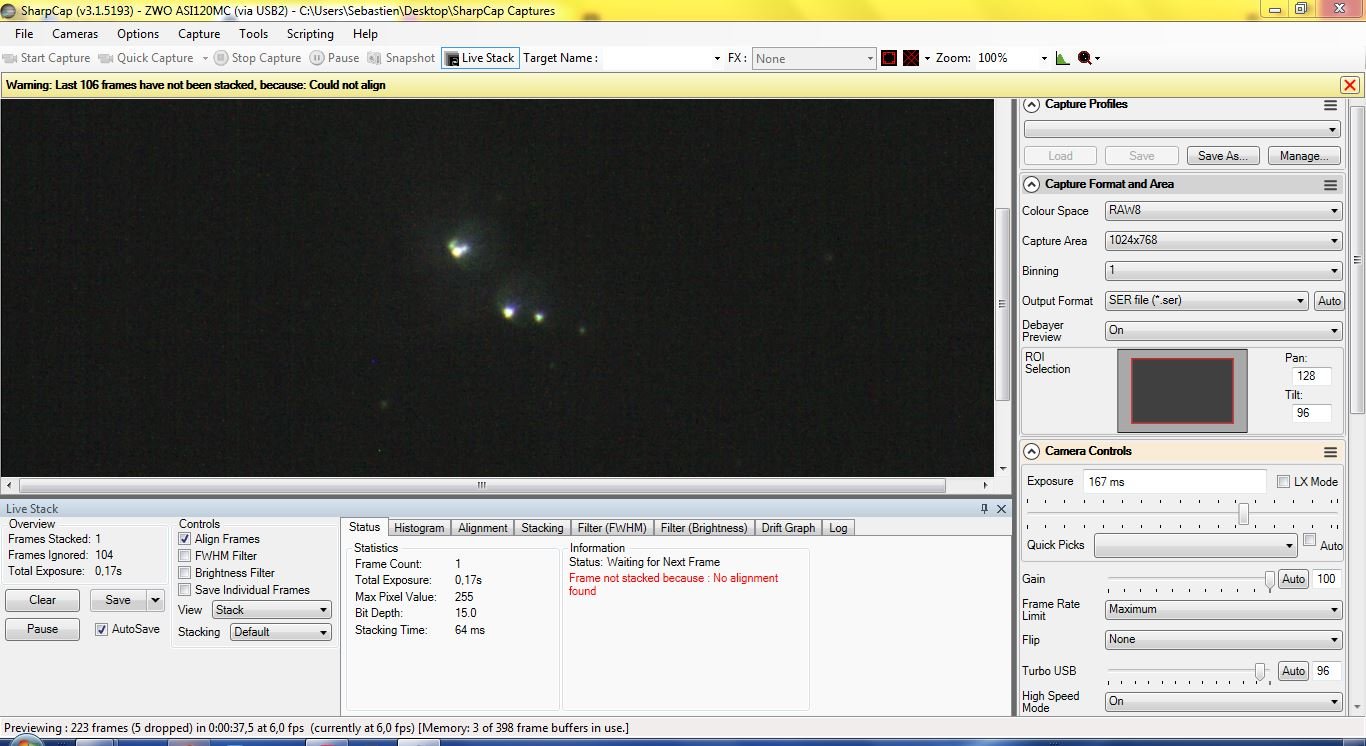Click the red circle reticule overlay icon
1366x746 pixels.
pyautogui.click(x=889, y=58)
